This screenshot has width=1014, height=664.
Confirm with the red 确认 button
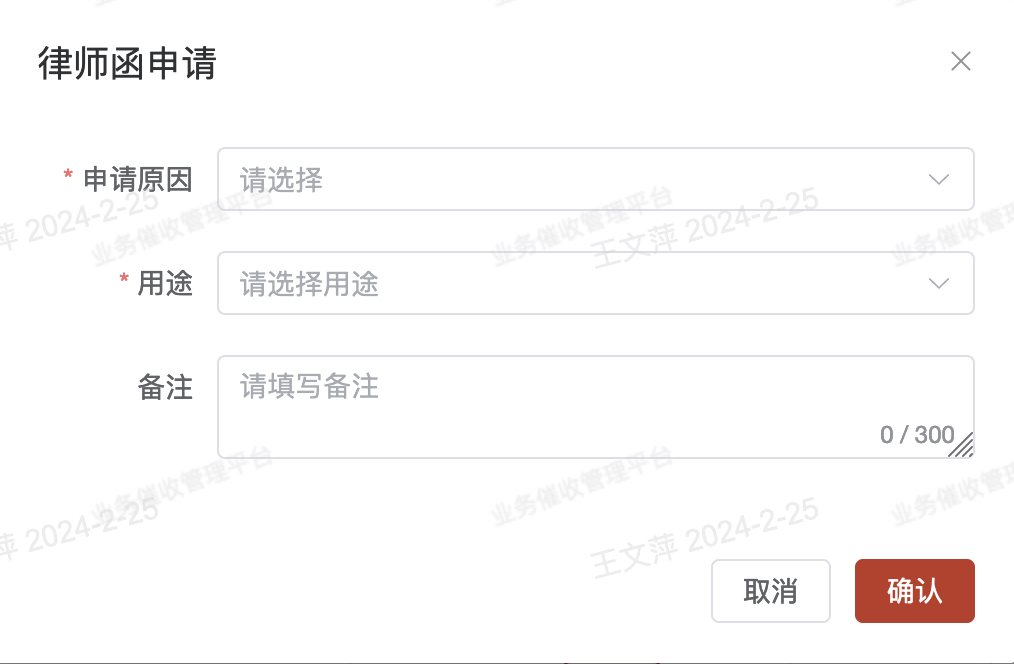click(x=914, y=591)
